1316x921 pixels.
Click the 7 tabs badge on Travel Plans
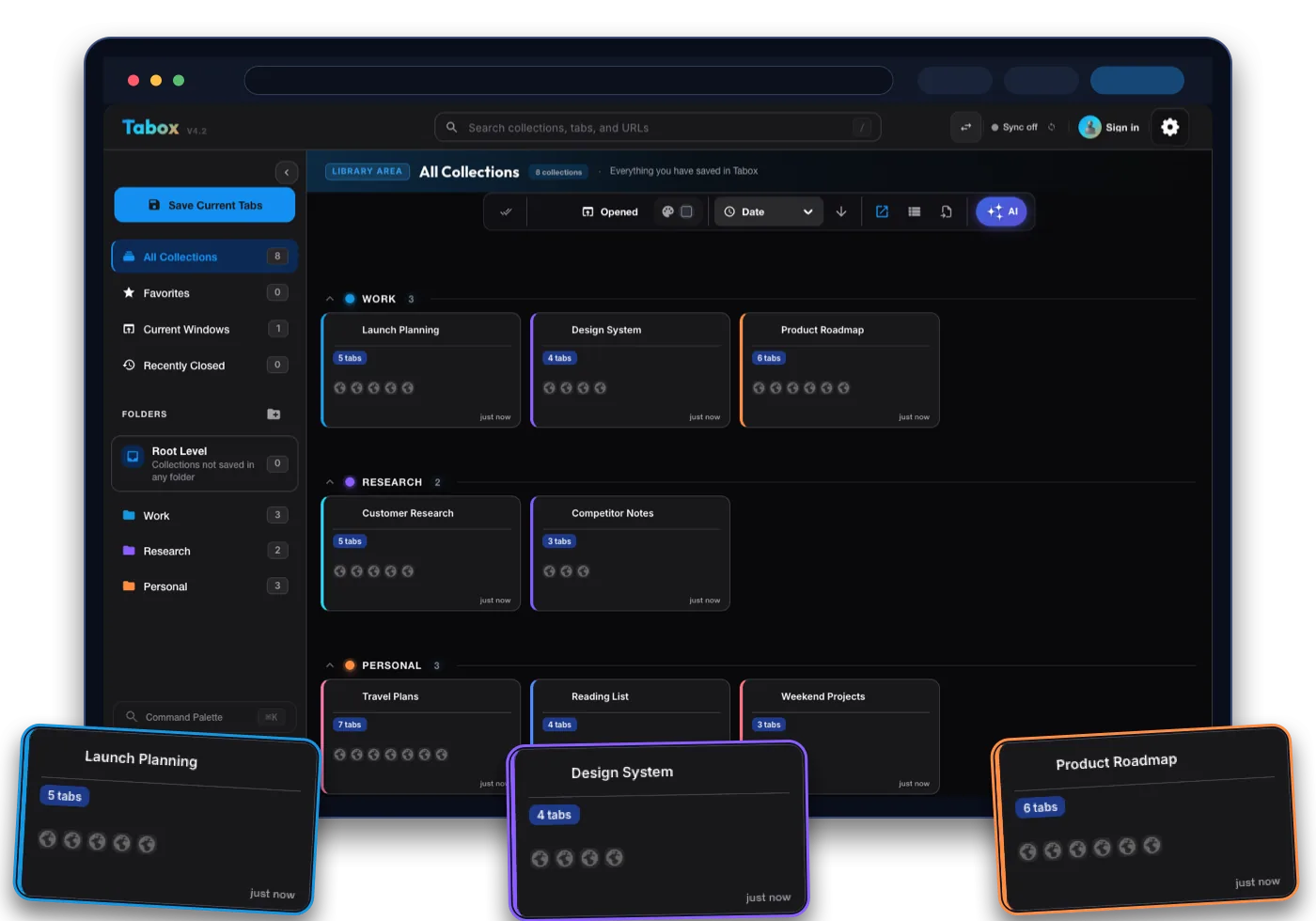[x=350, y=725]
